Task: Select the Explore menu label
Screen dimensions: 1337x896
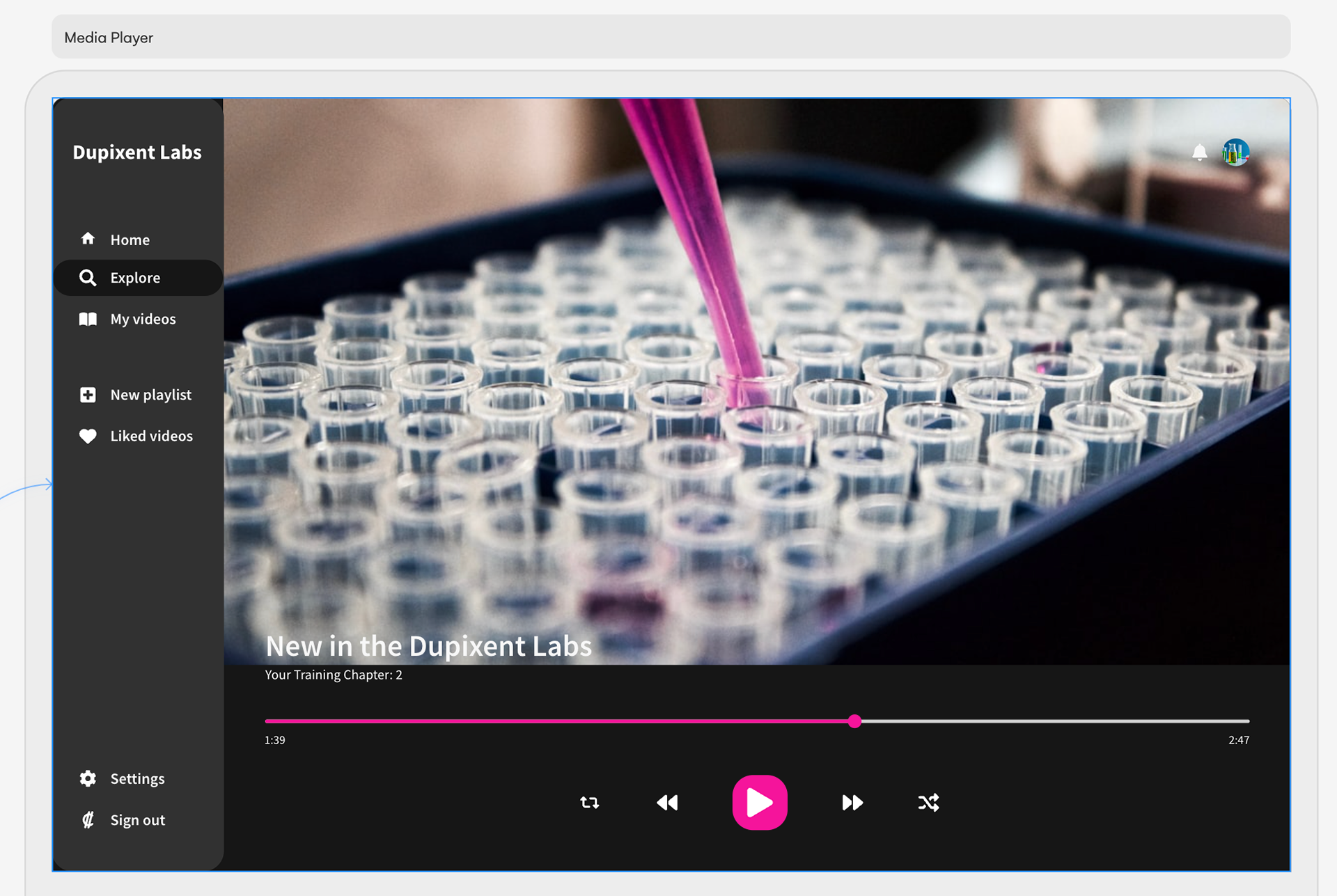Action: tap(135, 278)
